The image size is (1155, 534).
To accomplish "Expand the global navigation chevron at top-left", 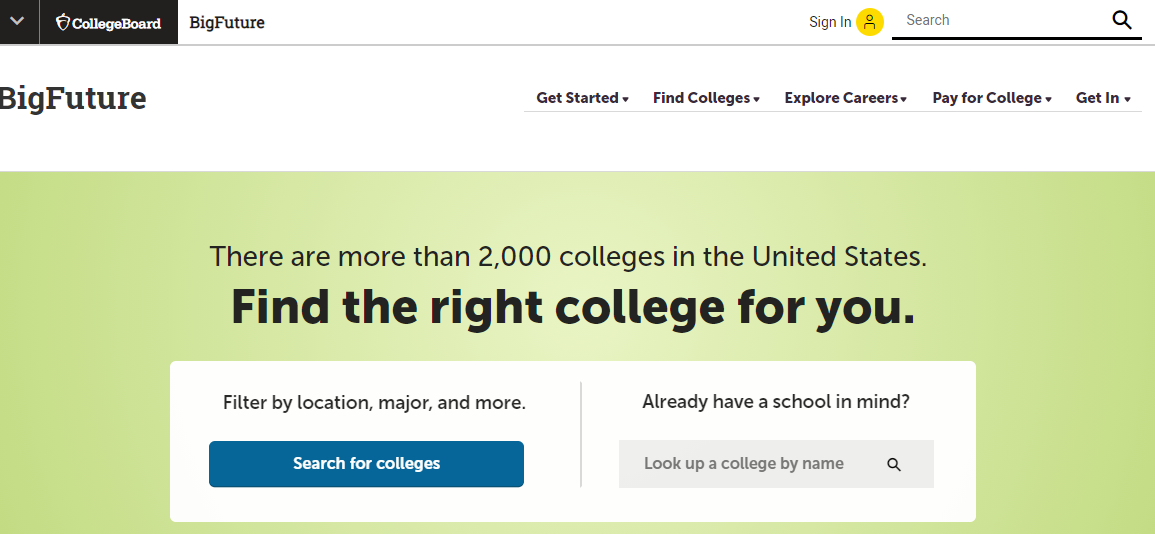I will 18,21.
